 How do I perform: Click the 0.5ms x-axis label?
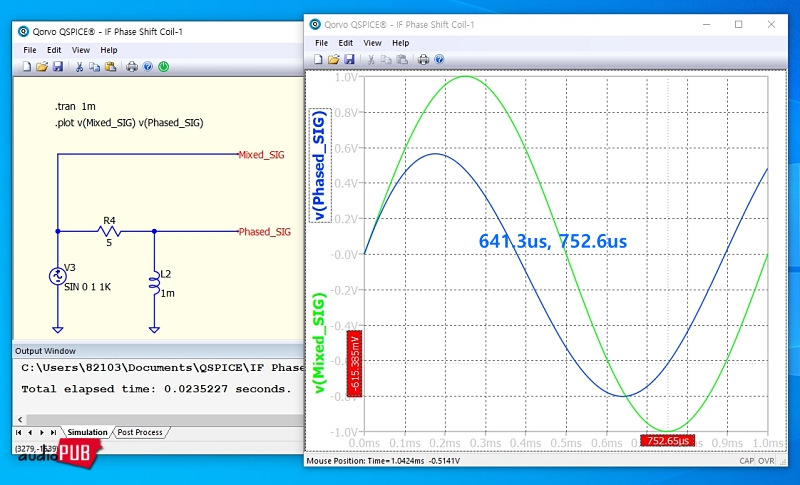point(566,443)
